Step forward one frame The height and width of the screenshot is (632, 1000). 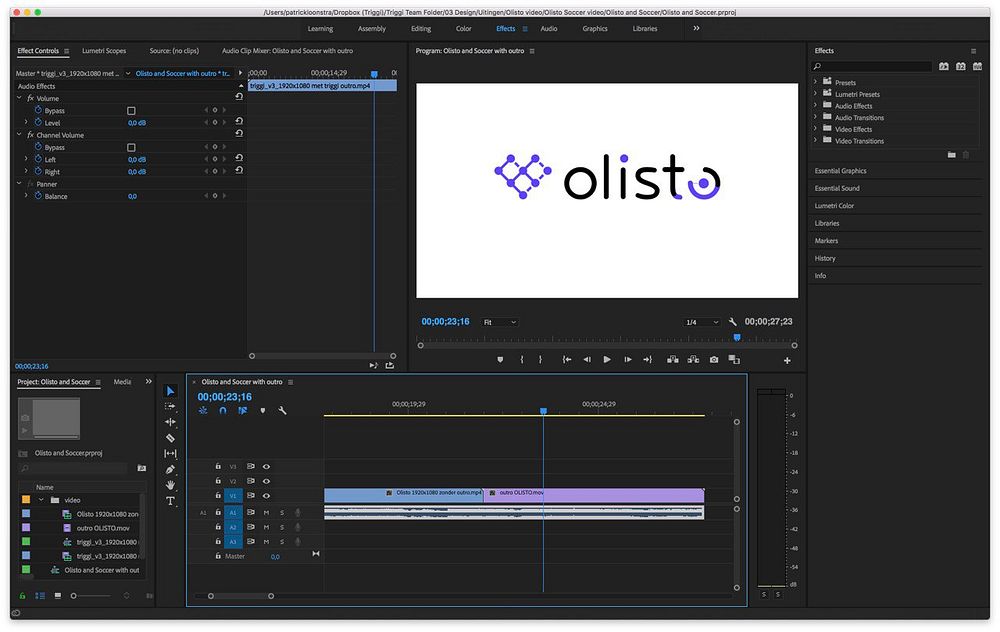[x=628, y=360]
